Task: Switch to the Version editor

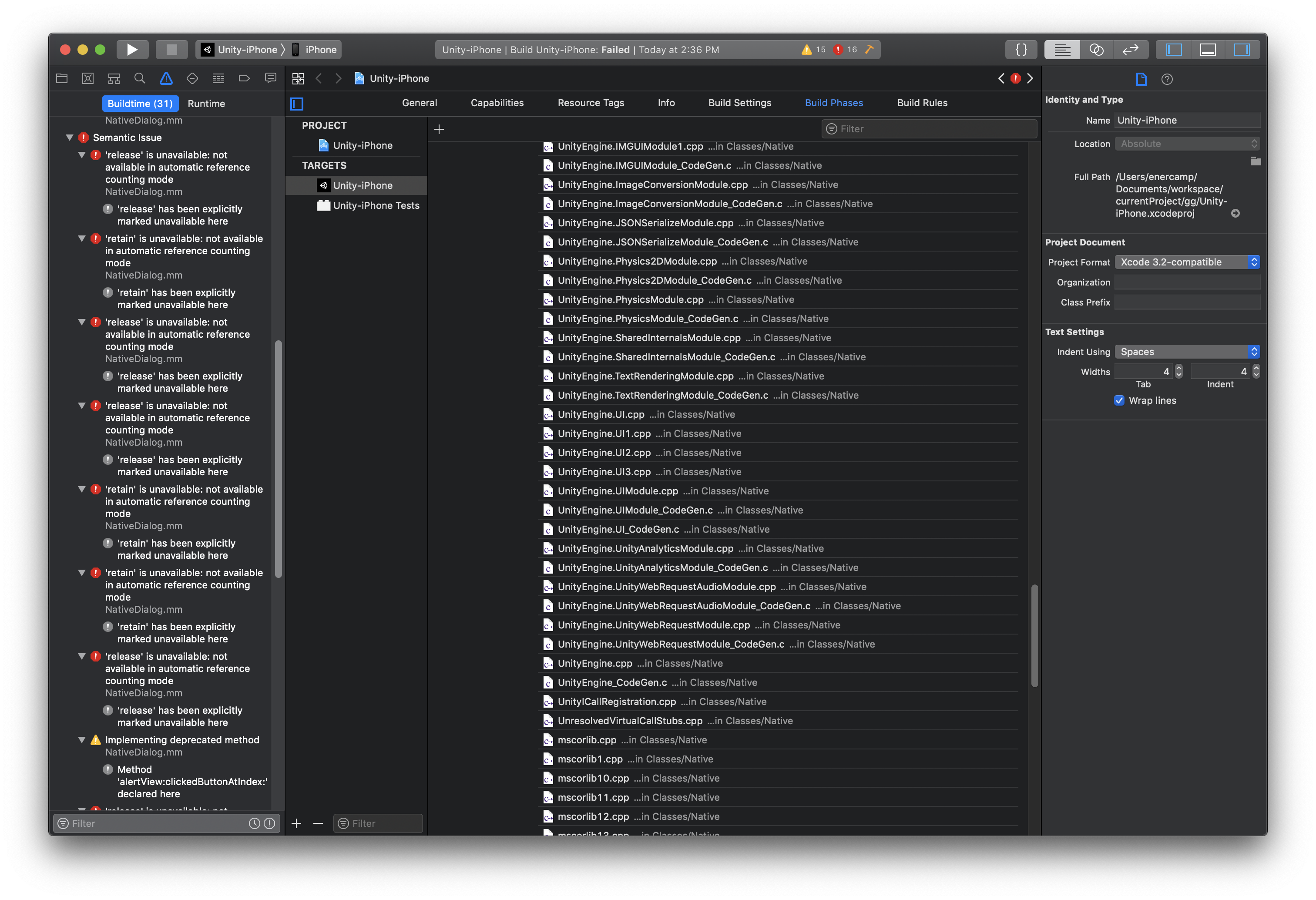Action: click(1130, 50)
